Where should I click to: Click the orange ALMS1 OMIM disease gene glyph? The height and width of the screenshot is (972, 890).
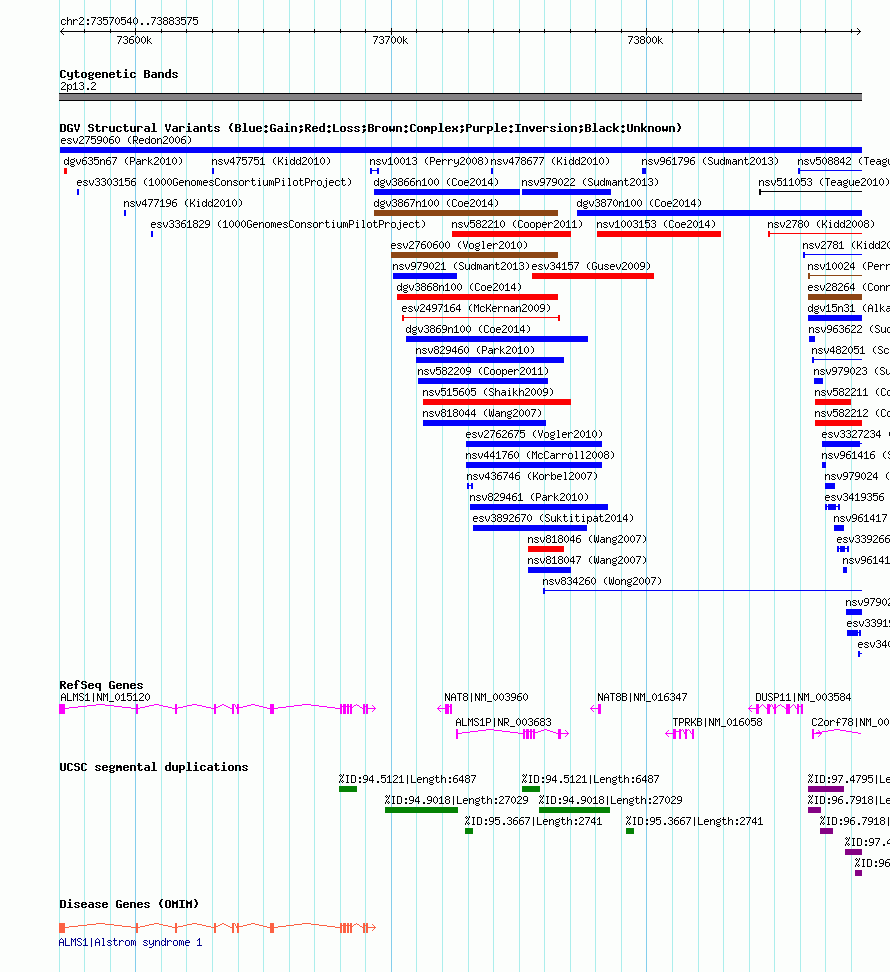click(x=218, y=928)
